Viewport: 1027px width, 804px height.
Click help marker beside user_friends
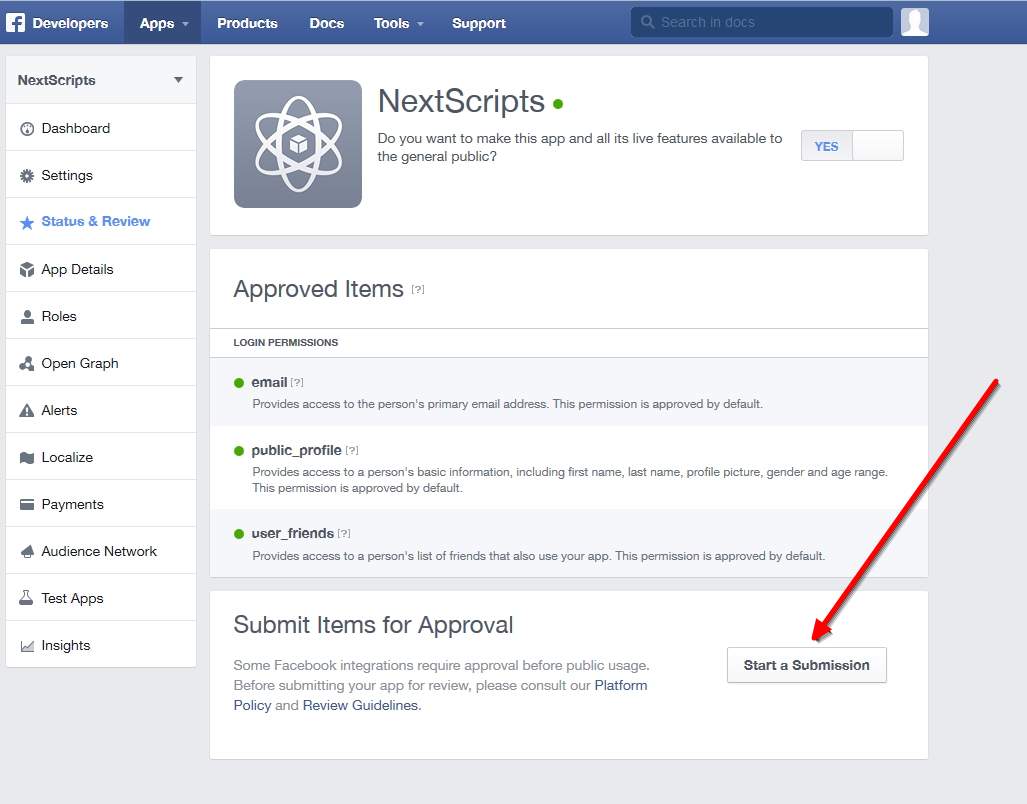(344, 534)
